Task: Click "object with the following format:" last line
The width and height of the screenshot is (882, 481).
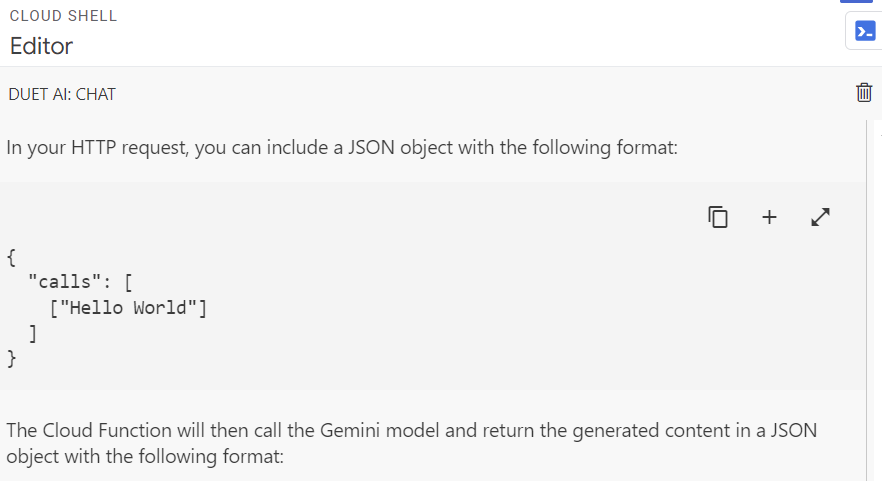Action: pyautogui.click(x=145, y=457)
